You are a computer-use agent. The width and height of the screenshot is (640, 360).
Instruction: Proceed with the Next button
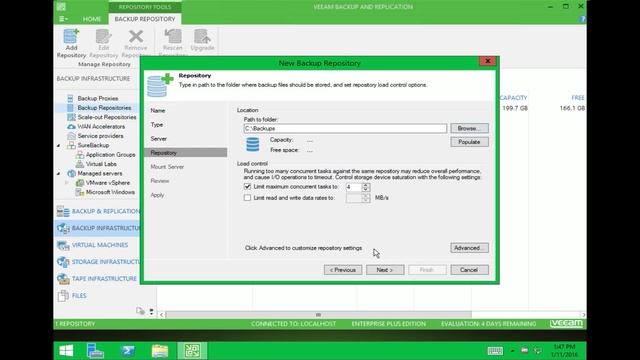(385, 270)
